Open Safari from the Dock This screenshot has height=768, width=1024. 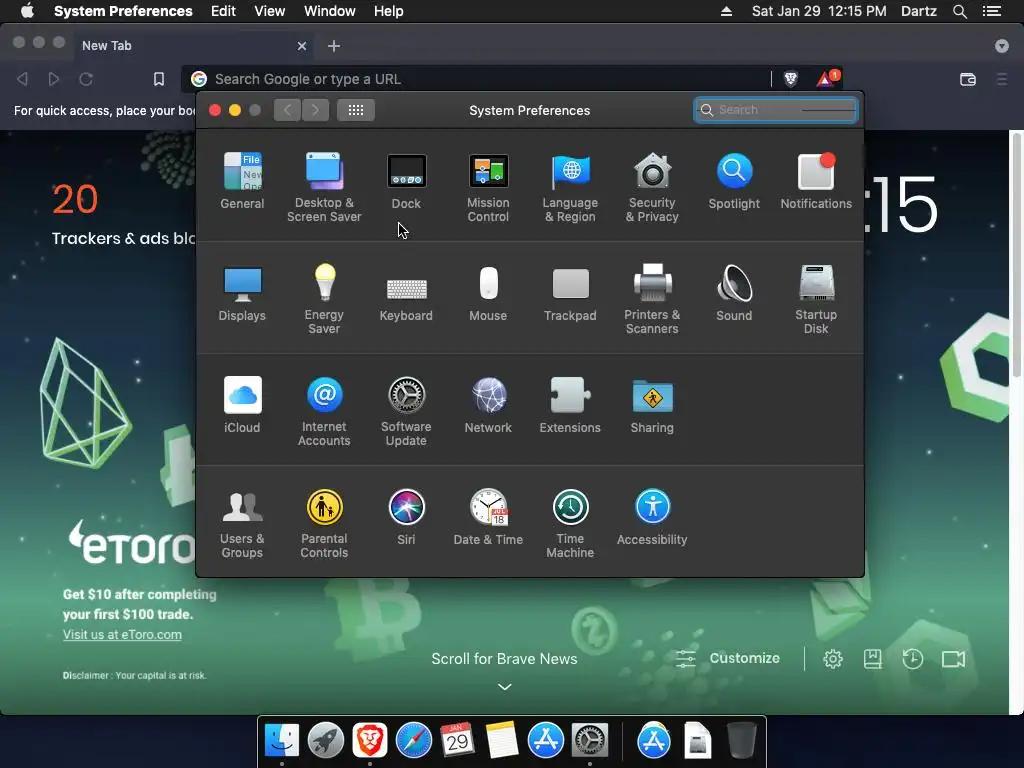click(413, 740)
